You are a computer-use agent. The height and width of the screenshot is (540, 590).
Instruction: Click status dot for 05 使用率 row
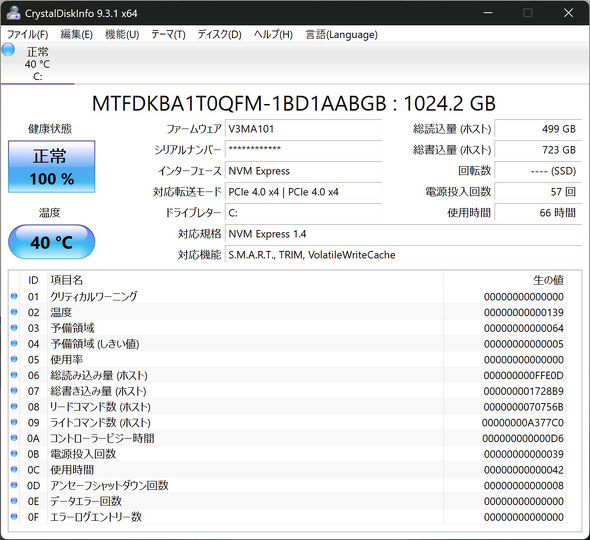click(14, 360)
